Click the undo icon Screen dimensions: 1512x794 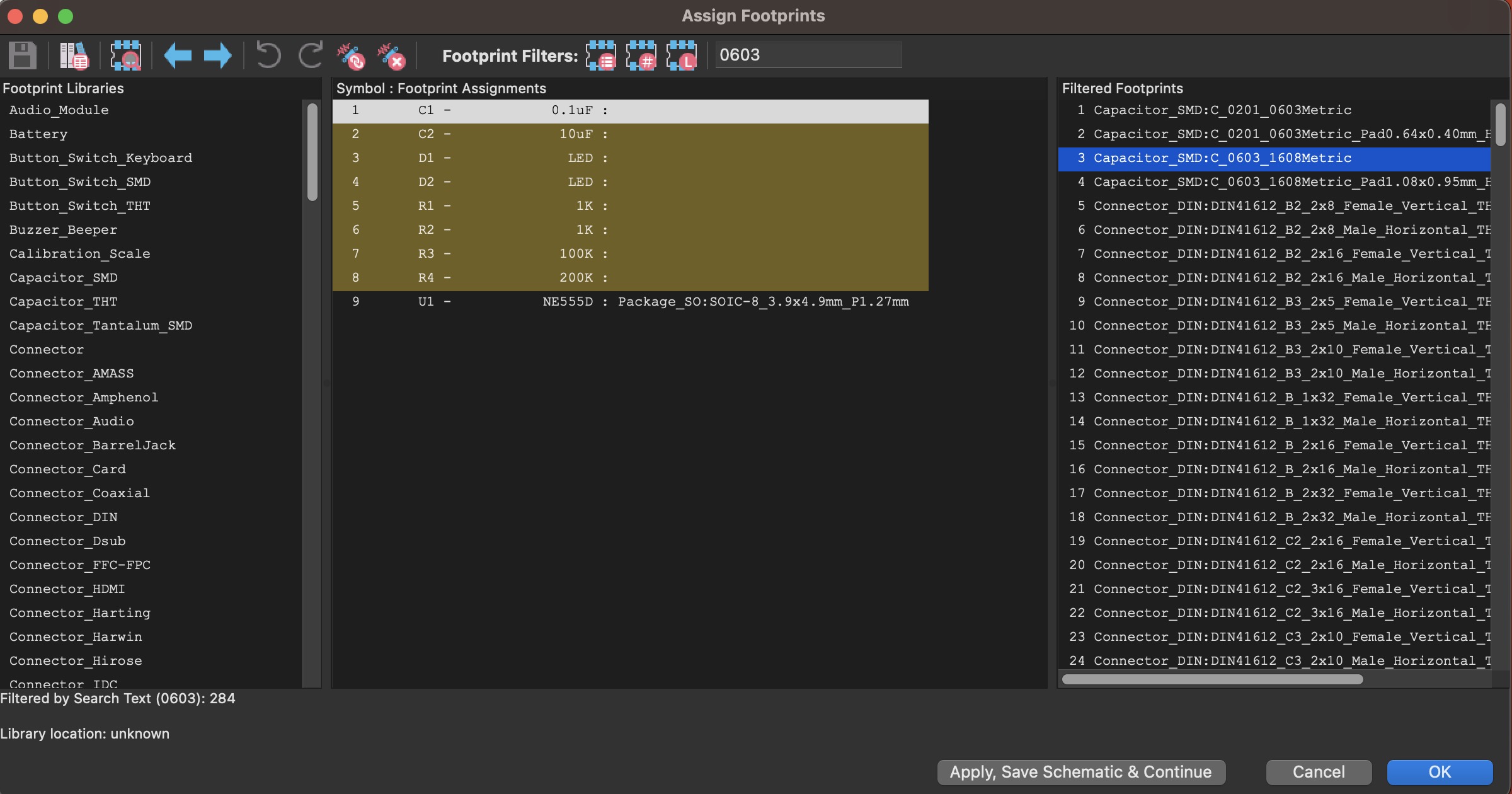pyautogui.click(x=267, y=55)
